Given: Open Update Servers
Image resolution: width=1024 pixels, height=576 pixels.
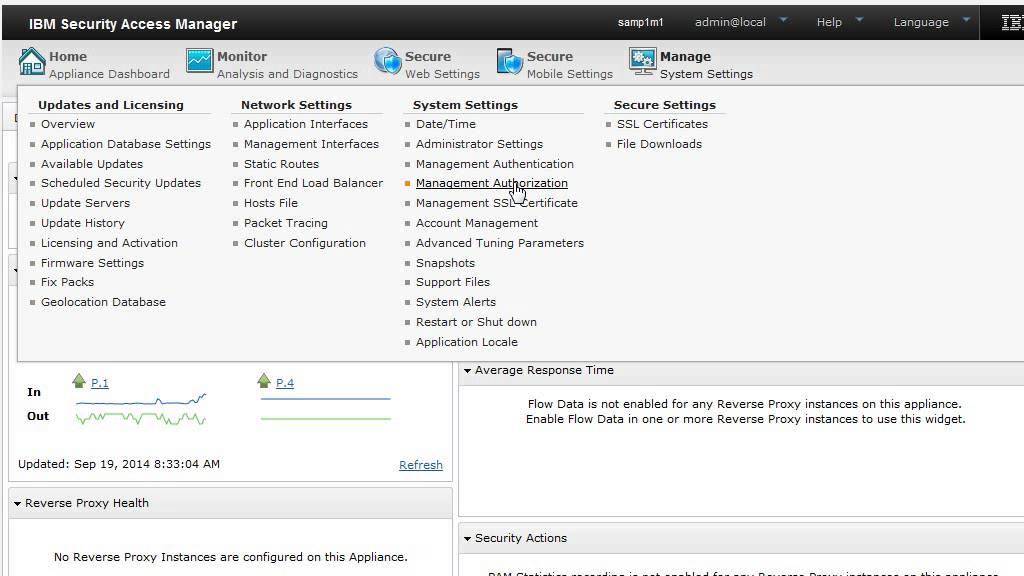Looking at the screenshot, I should click(x=86, y=203).
